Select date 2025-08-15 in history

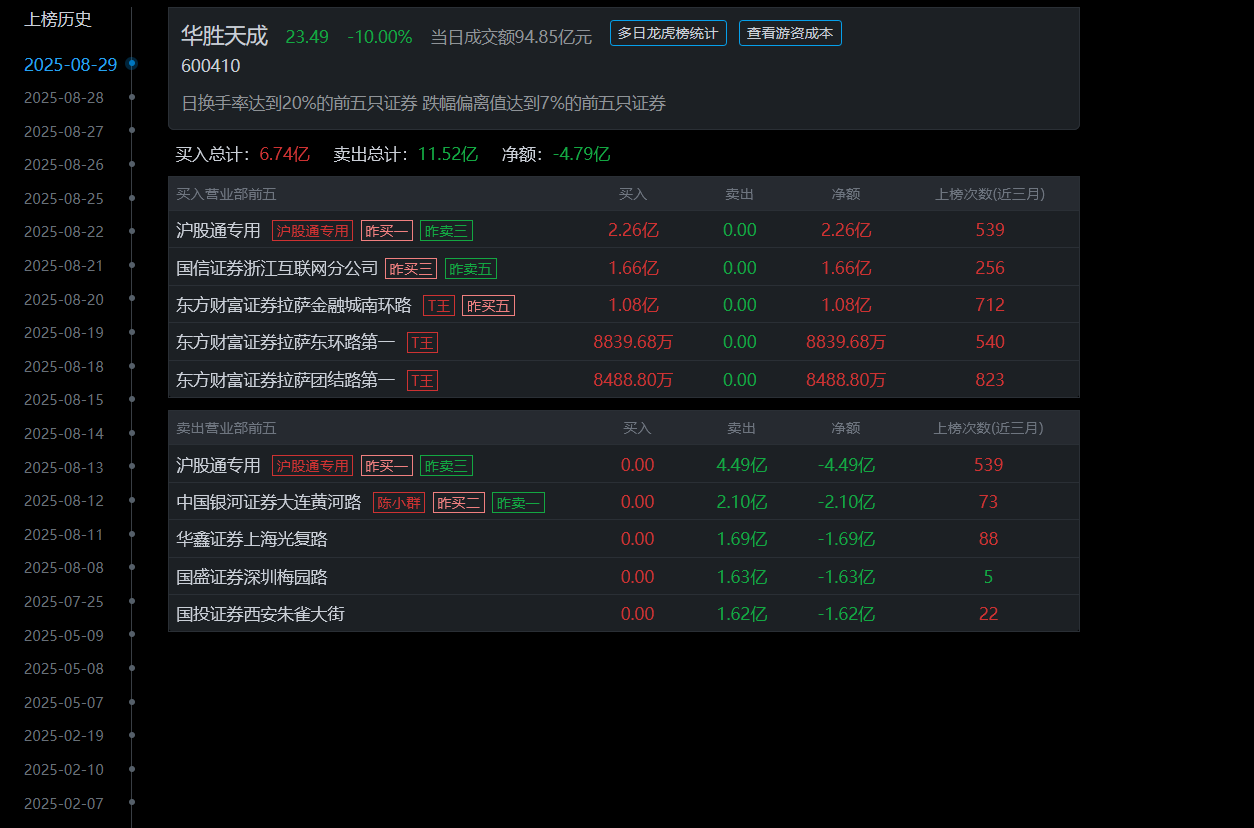click(64, 400)
